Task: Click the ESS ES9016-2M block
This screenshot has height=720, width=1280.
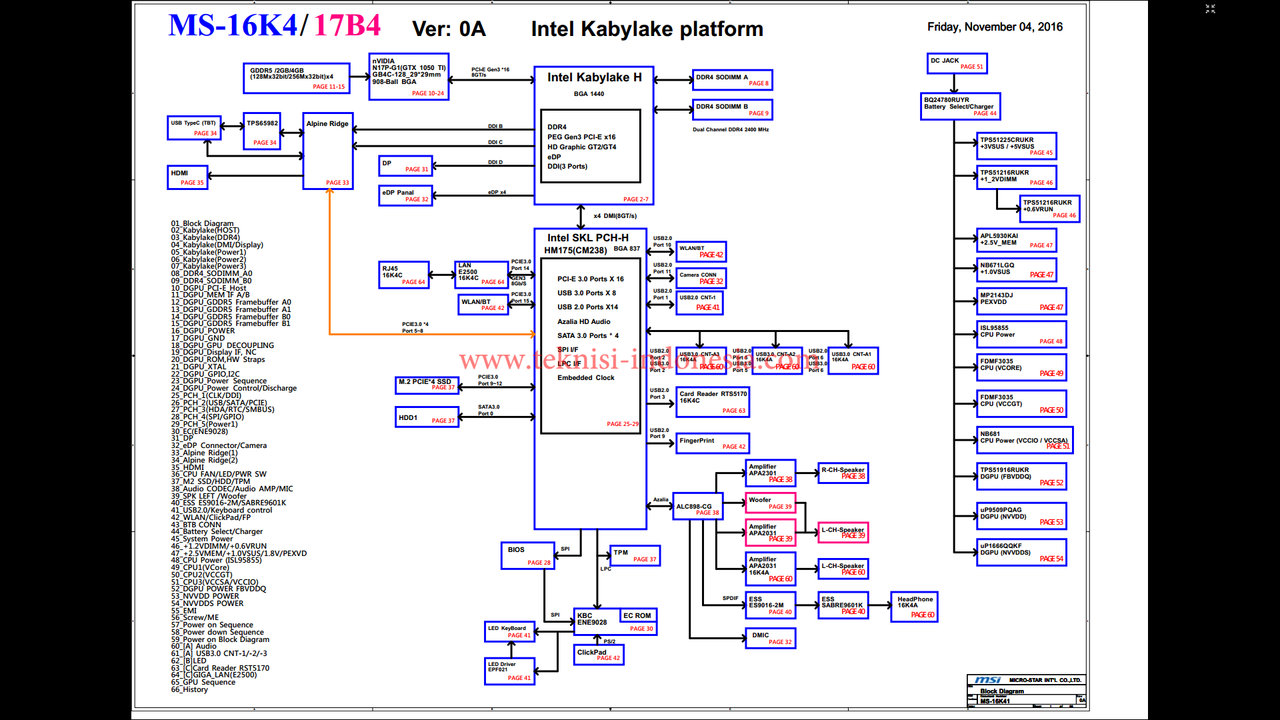Action: click(x=770, y=605)
